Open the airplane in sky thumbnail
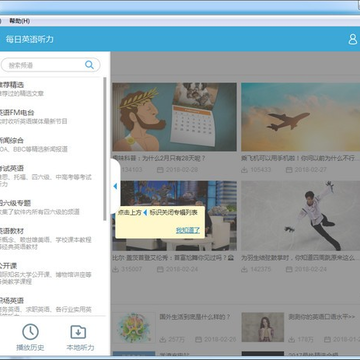This screenshot has width=360, height=360. [x=301, y=117]
